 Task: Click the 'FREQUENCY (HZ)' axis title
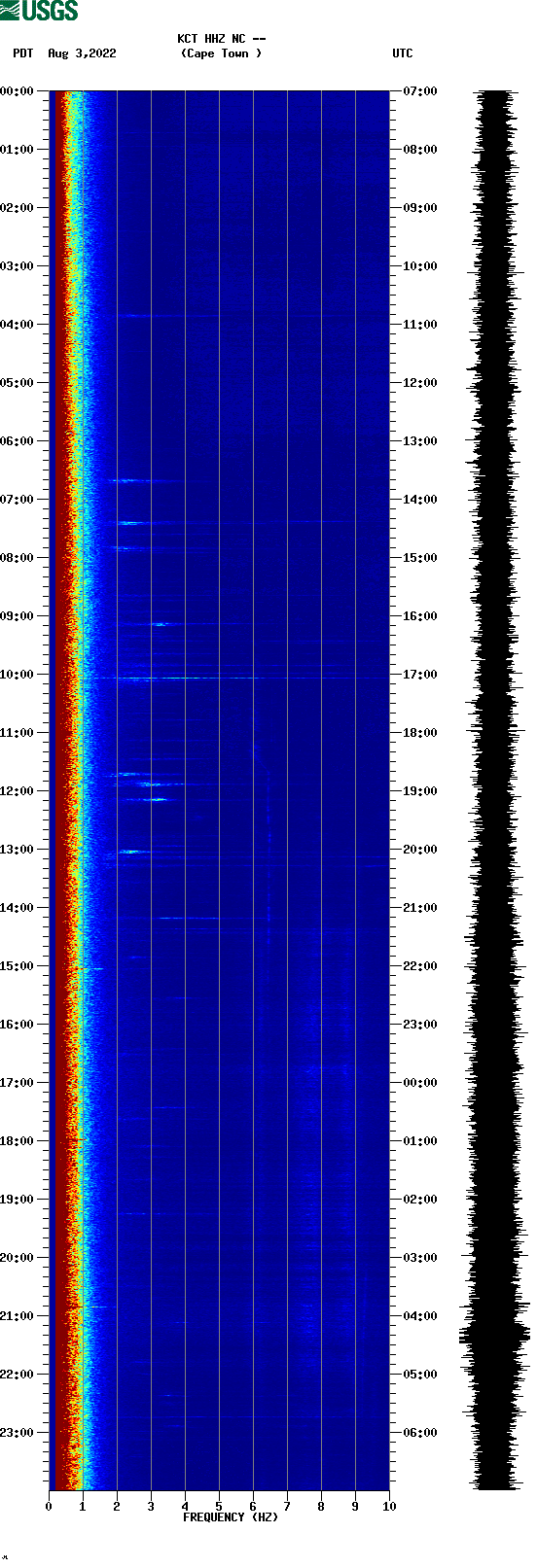(x=231, y=1517)
